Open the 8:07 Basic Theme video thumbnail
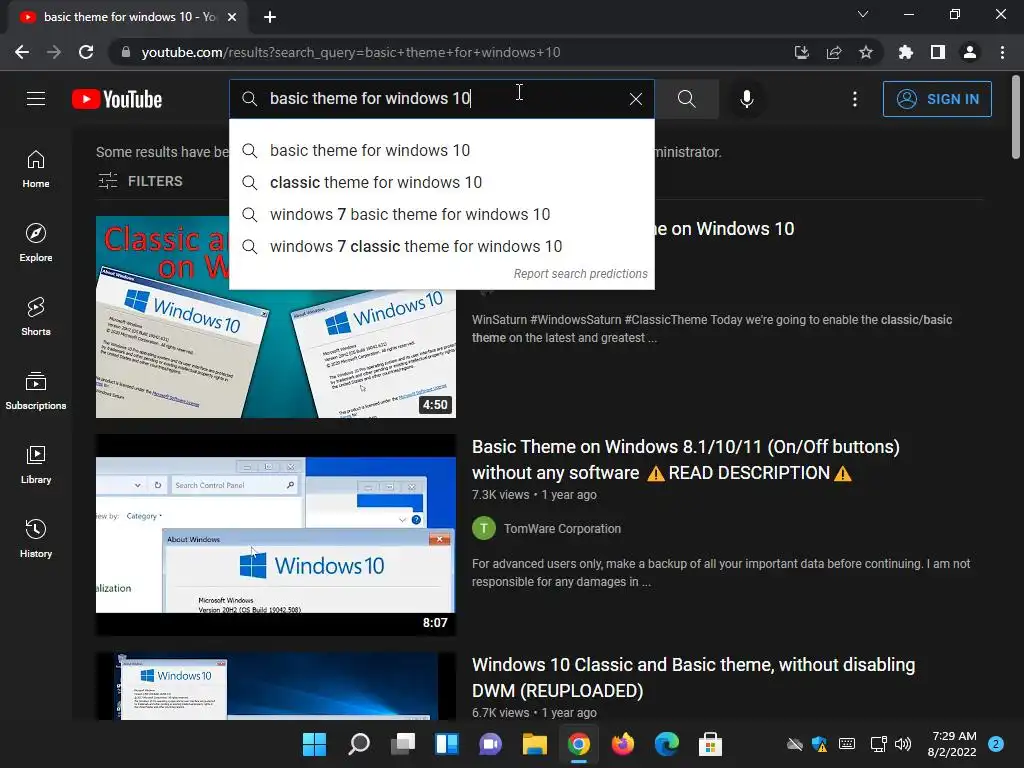The width and height of the screenshot is (1024, 768). (276, 535)
